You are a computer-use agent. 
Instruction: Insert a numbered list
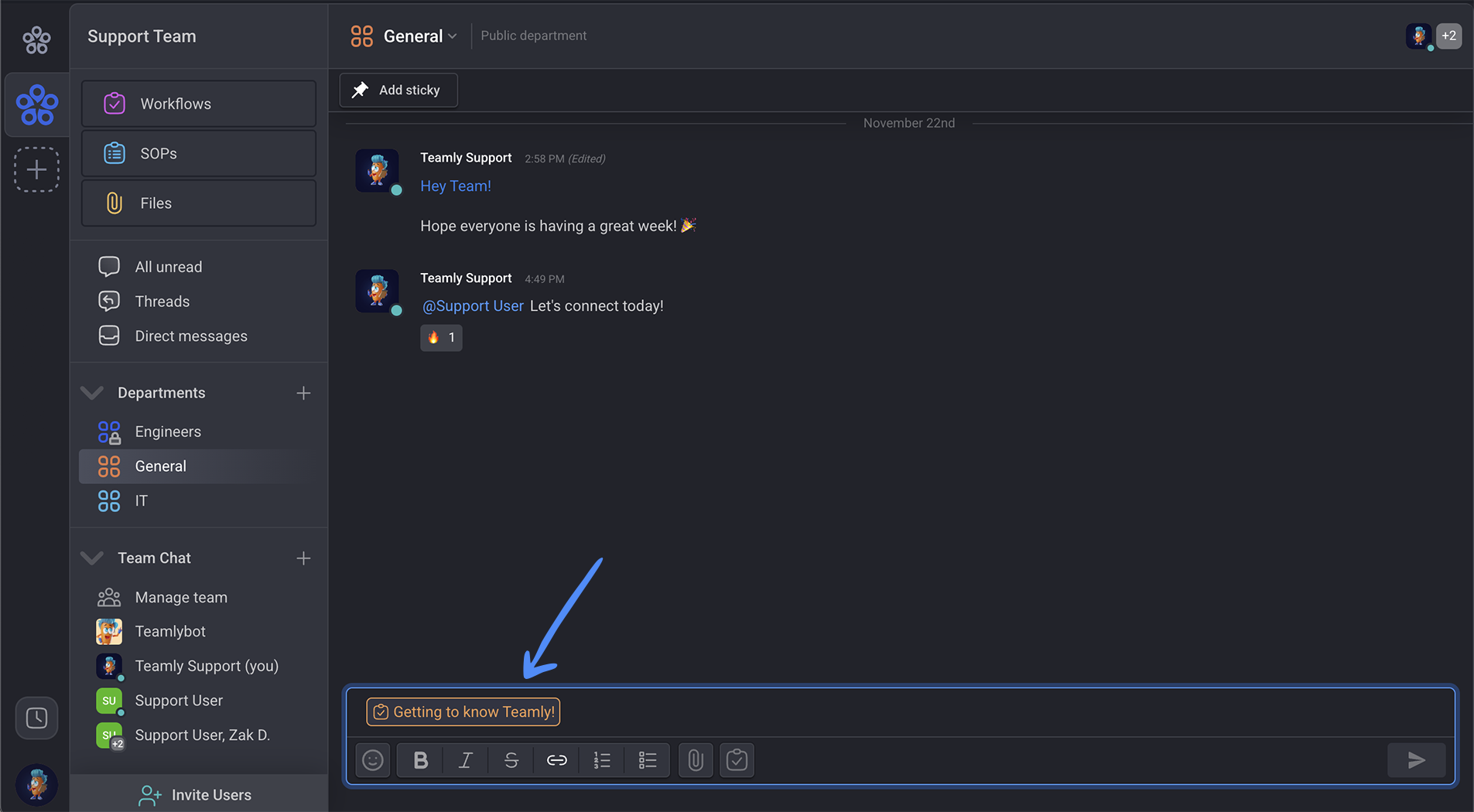pyautogui.click(x=602, y=761)
